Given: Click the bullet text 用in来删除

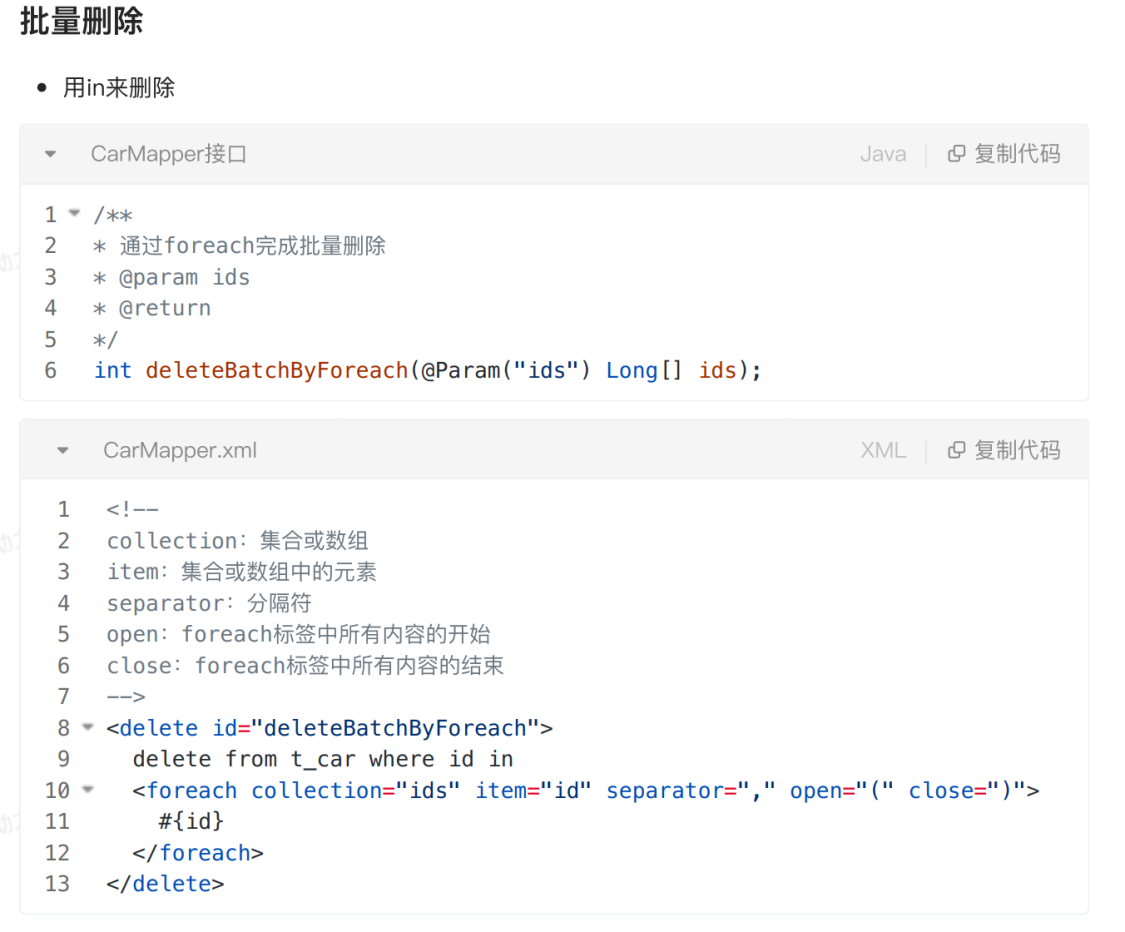Looking at the screenshot, I should pos(119,88).
